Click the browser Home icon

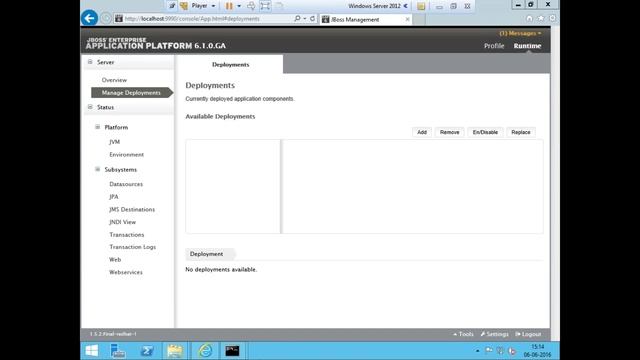(529, 18)
